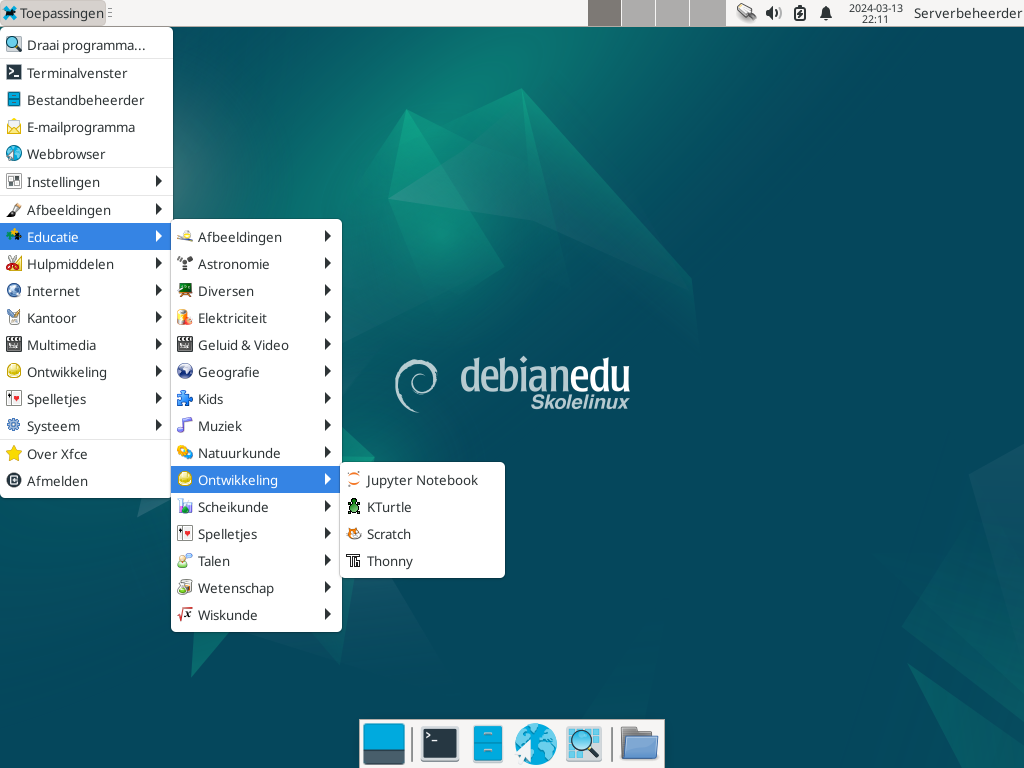Open E-mailprogramma entry
Viewport: 1024px width, 768px height.
point(86,127)
